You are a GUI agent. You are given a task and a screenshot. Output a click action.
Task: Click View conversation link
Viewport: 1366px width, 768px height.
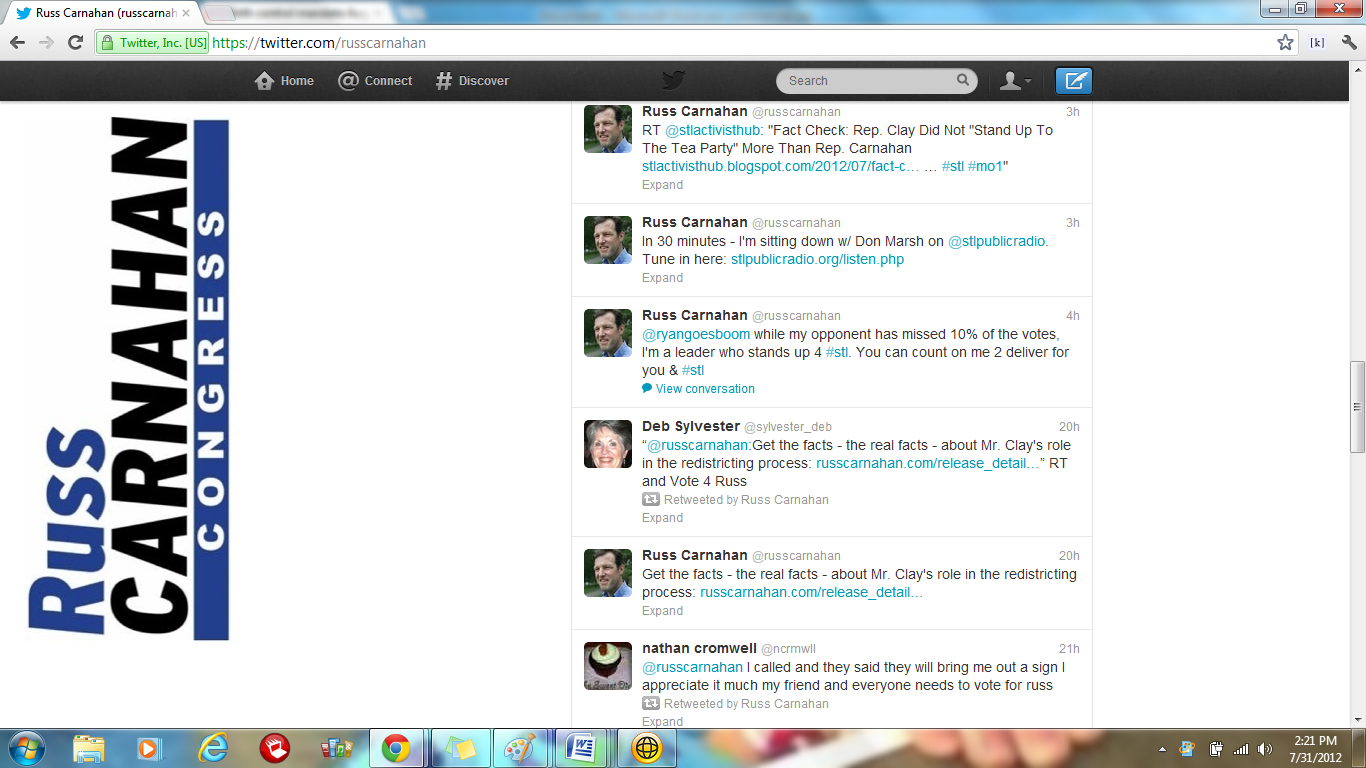point(705,389)
